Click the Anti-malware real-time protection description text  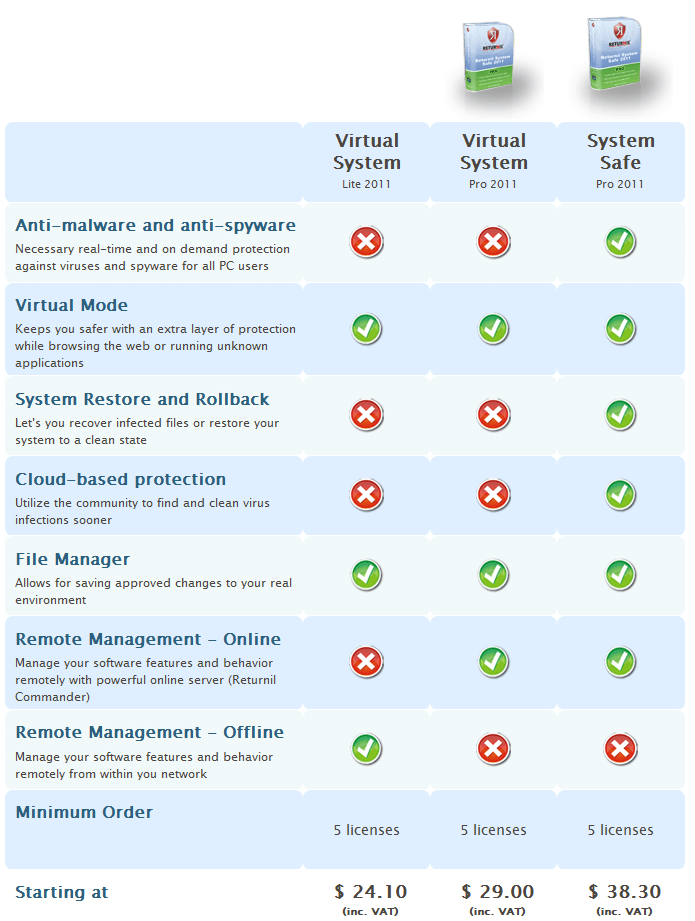point(153,257)
